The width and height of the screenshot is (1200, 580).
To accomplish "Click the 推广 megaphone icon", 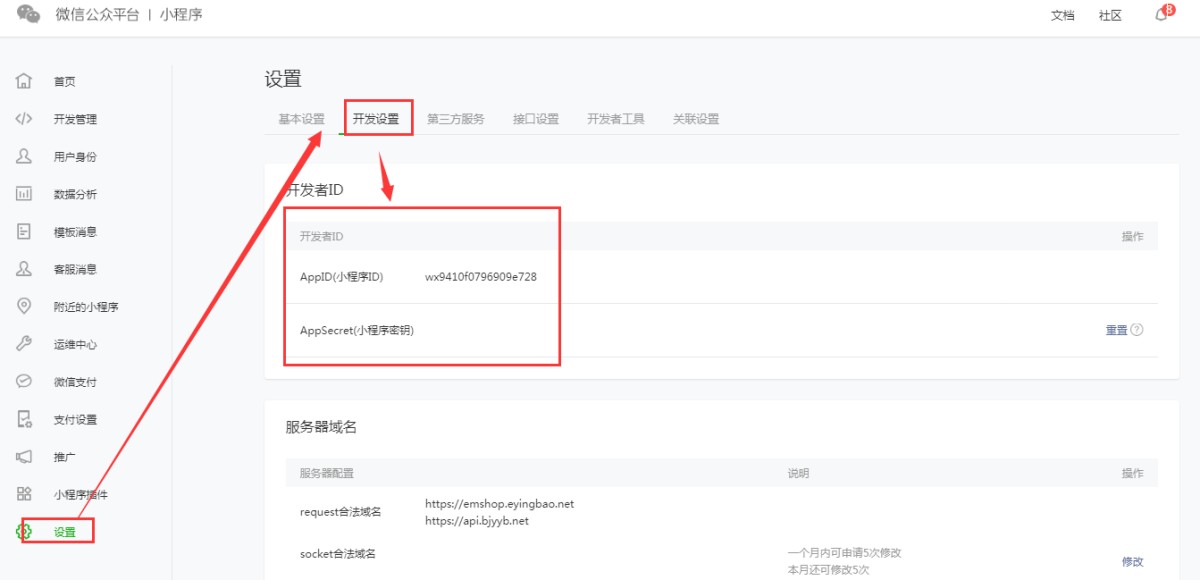I will pyautogui.click(x=24, y=456).
